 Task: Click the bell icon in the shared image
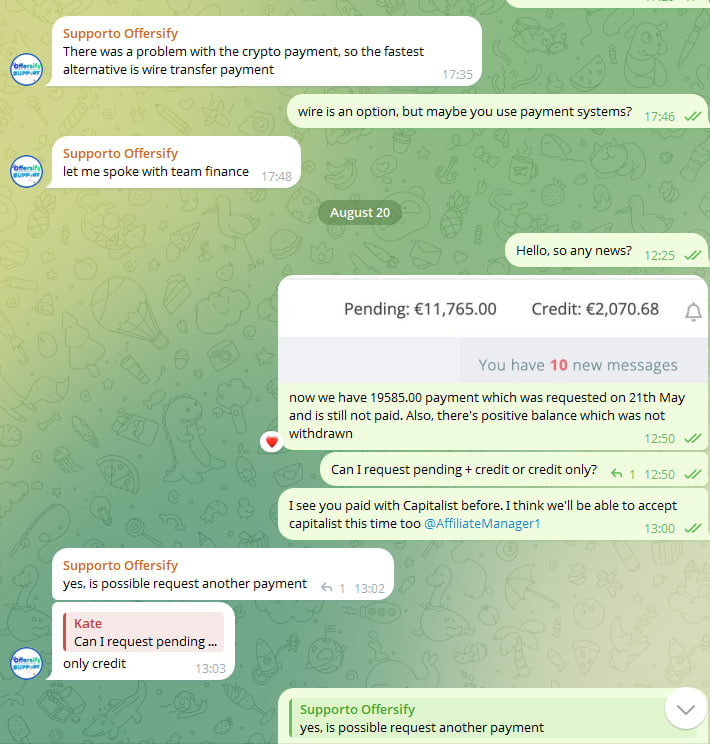click(693, 312)
